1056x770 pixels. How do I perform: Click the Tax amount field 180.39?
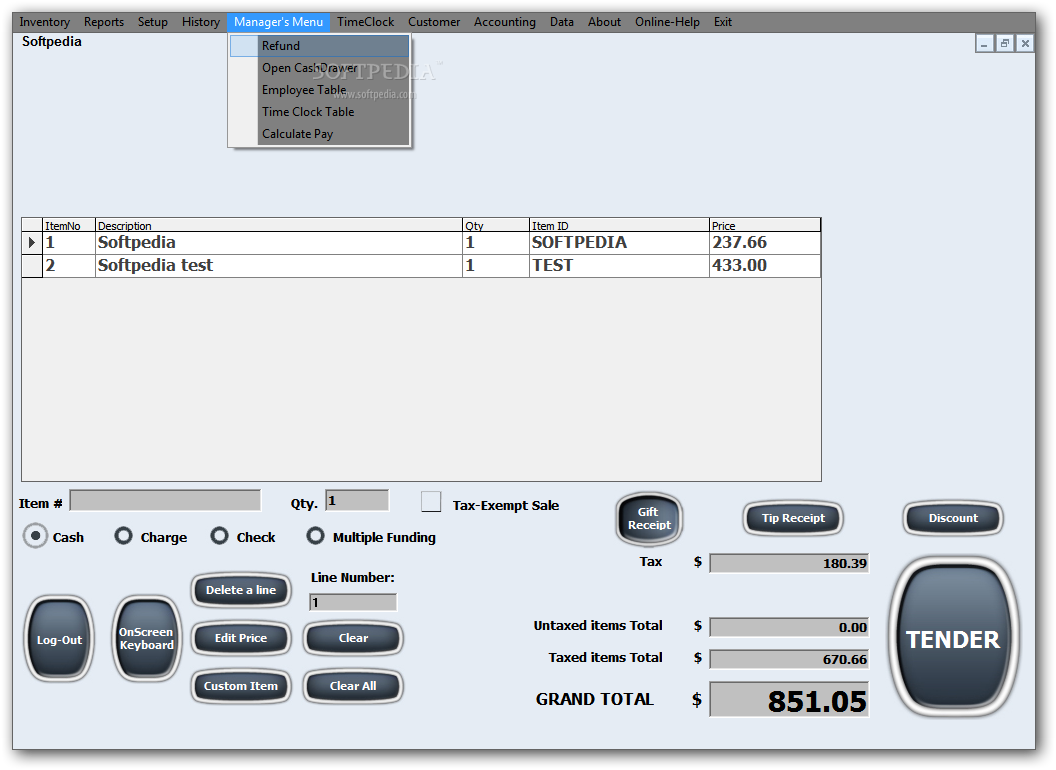[789, 563]
